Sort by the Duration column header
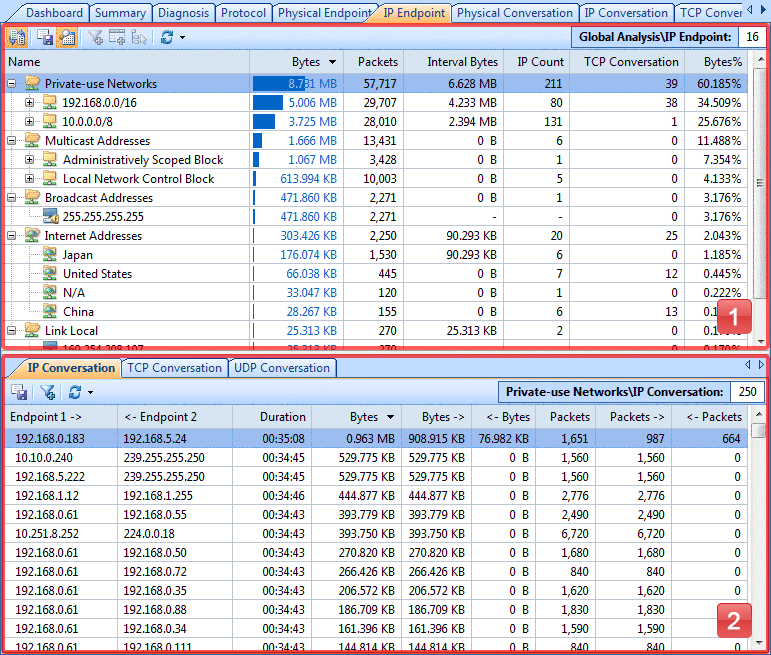Image resolution: width=771 pixels, height=655 pixels. tap(282, 417)
